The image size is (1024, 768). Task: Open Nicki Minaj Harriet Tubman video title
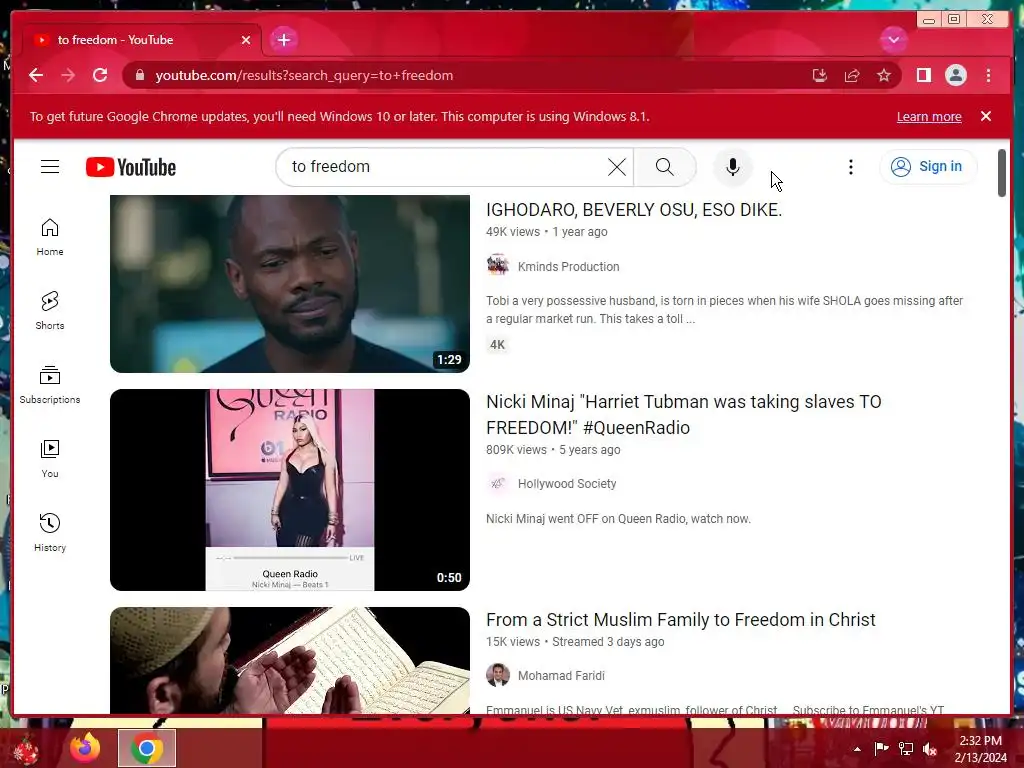click(x=683, y=415)
